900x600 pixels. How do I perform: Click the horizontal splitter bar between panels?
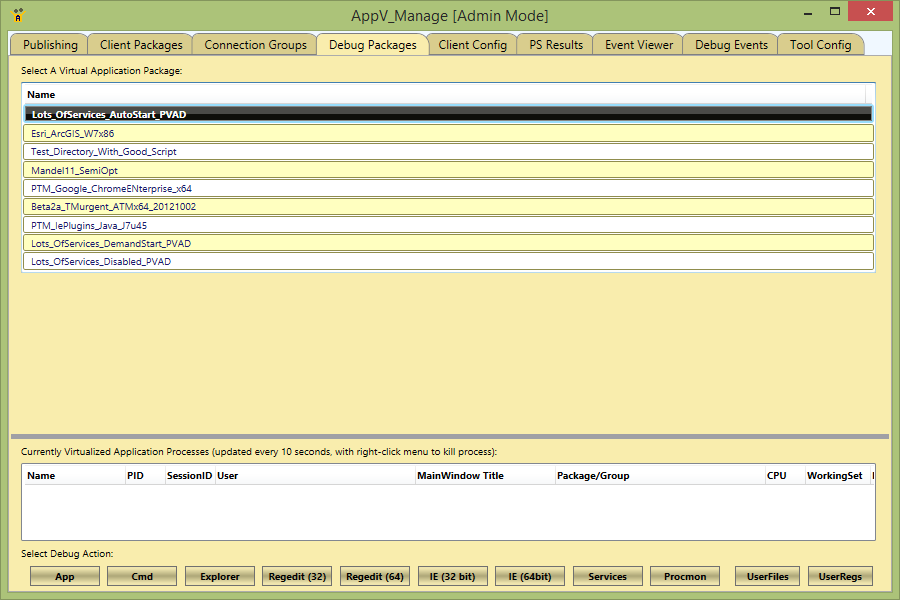coord(449,436)
